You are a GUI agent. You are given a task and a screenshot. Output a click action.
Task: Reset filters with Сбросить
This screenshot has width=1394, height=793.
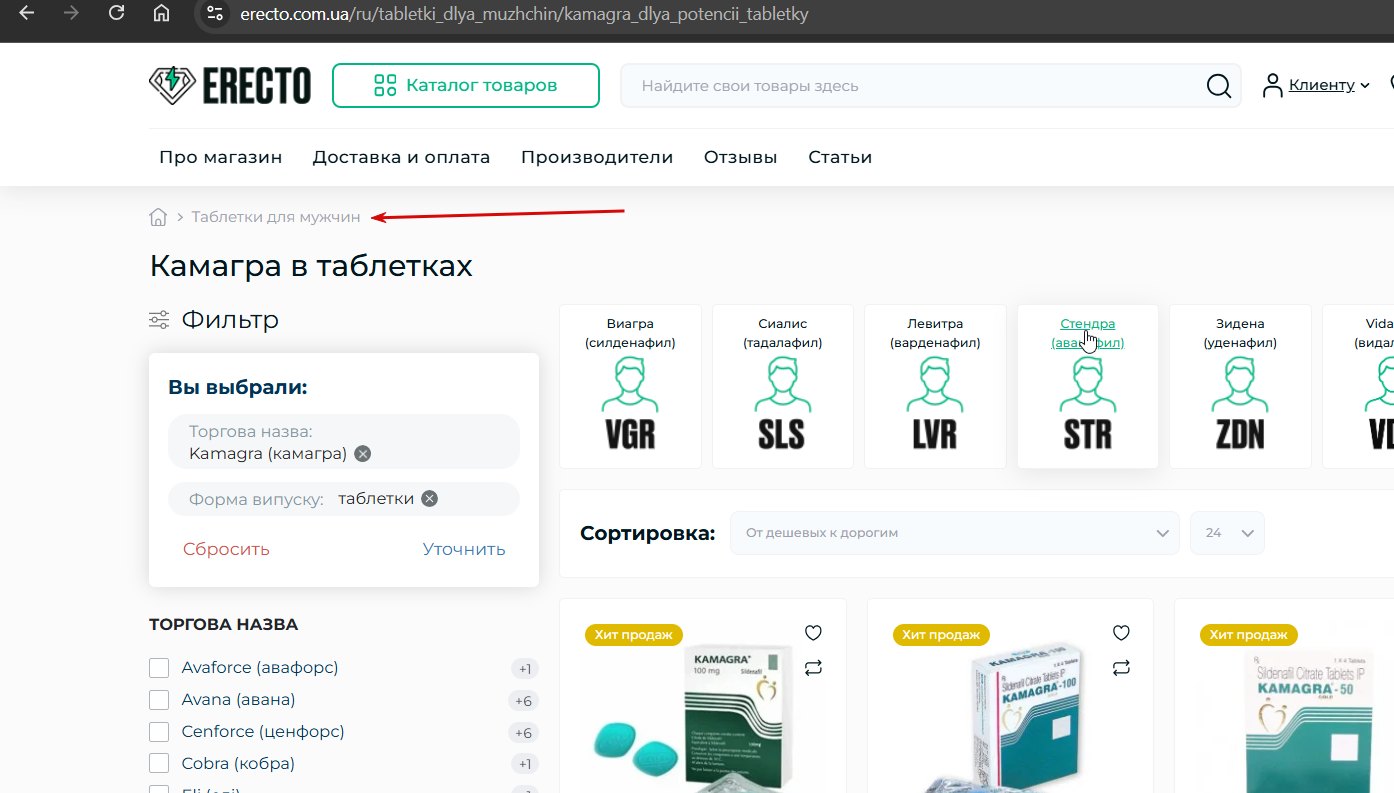pos(226,549)
